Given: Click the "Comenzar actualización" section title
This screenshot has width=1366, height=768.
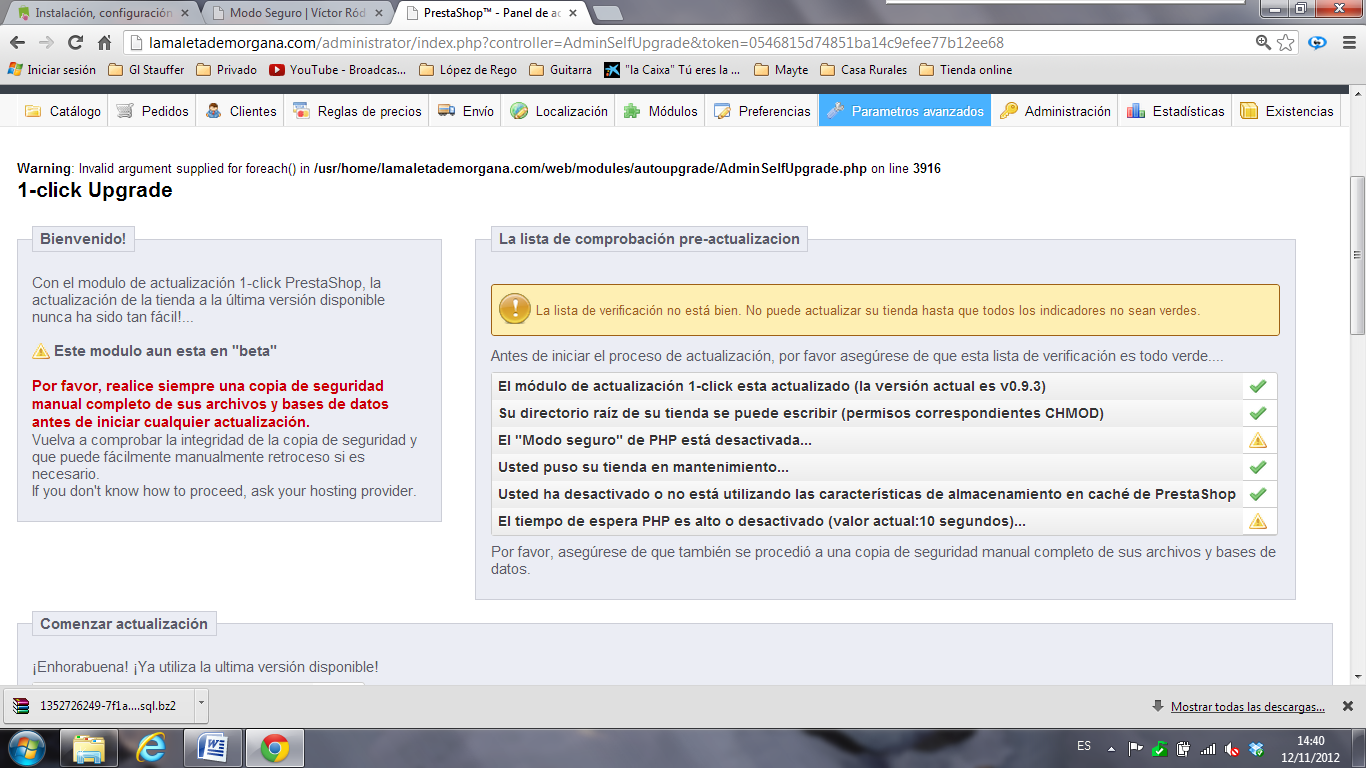Looking at the screenshot, I should [124, 624].
